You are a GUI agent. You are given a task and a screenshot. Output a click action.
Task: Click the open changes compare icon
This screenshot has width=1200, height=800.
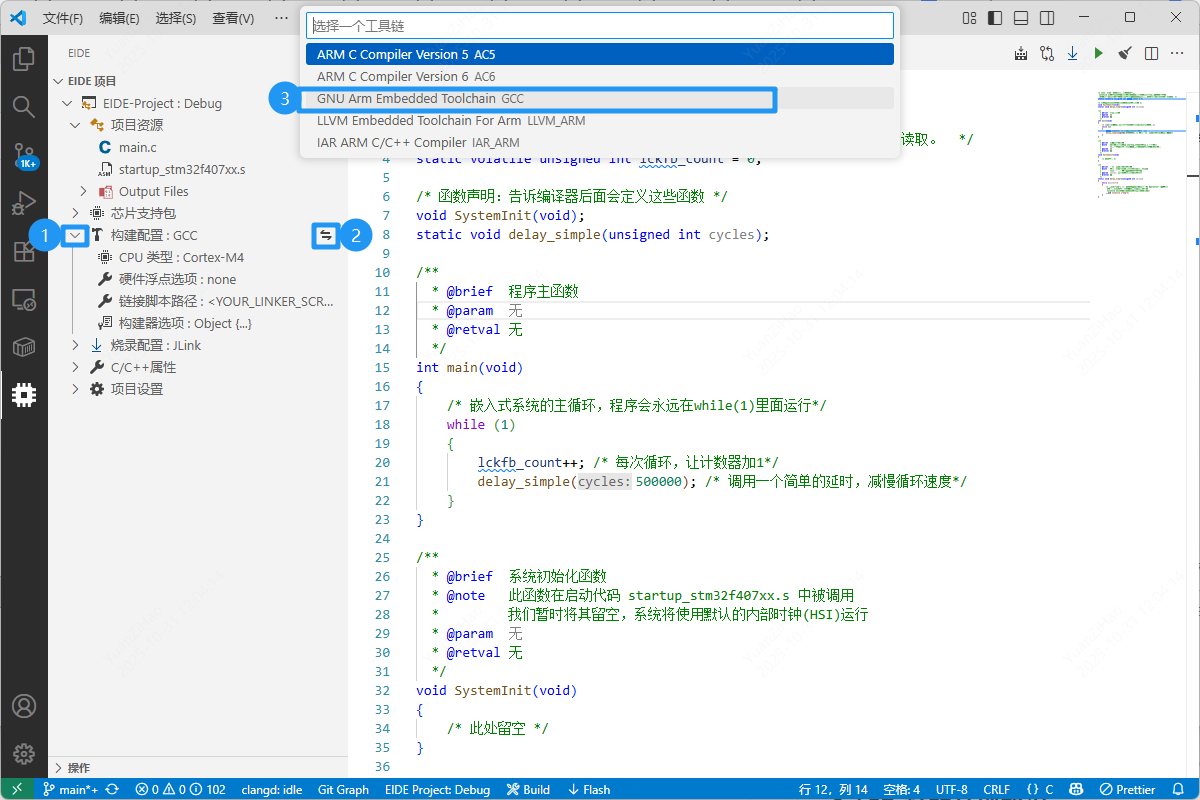[x=1046, y=53]
